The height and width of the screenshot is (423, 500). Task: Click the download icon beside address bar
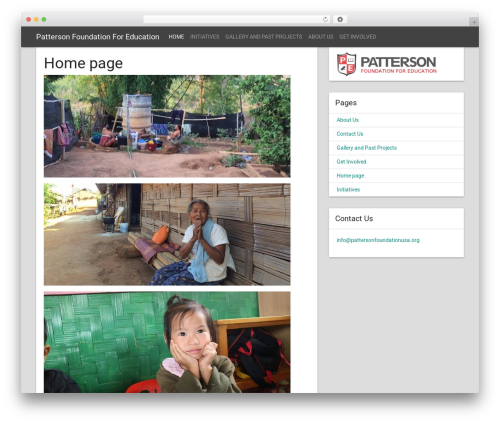(340, 19)
